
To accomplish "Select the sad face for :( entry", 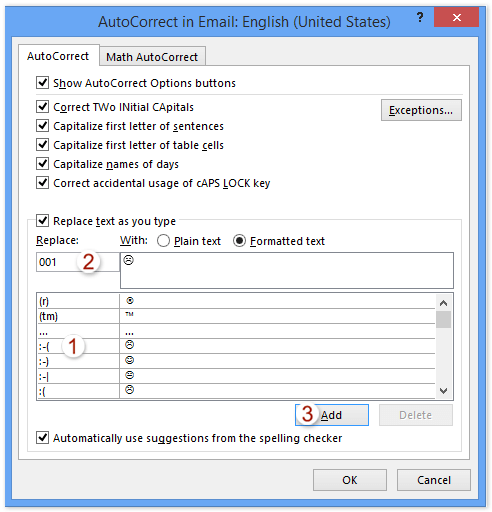I will [129, 390].
